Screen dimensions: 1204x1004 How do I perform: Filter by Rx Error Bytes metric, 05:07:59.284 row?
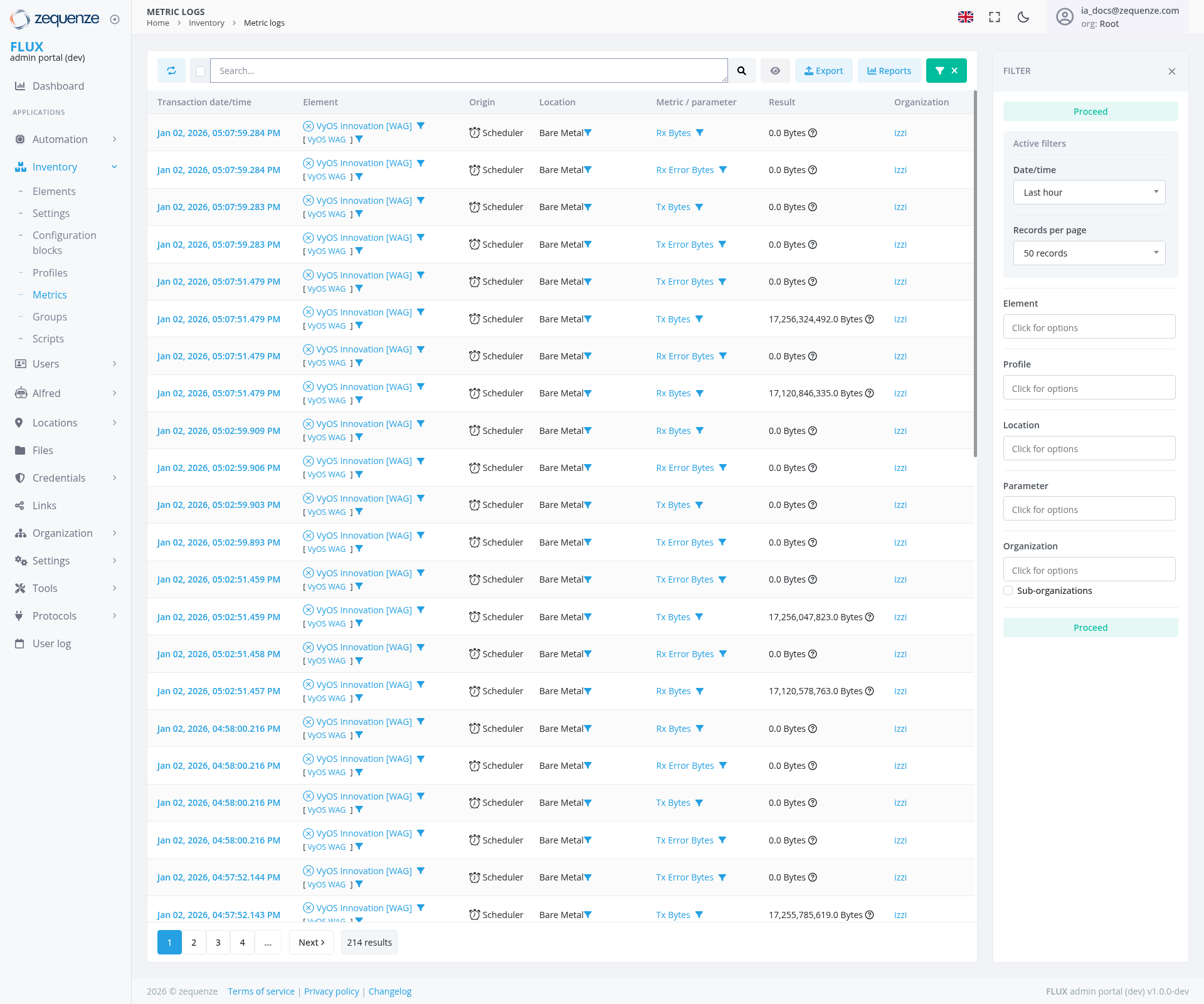click(x=723, y=170)
